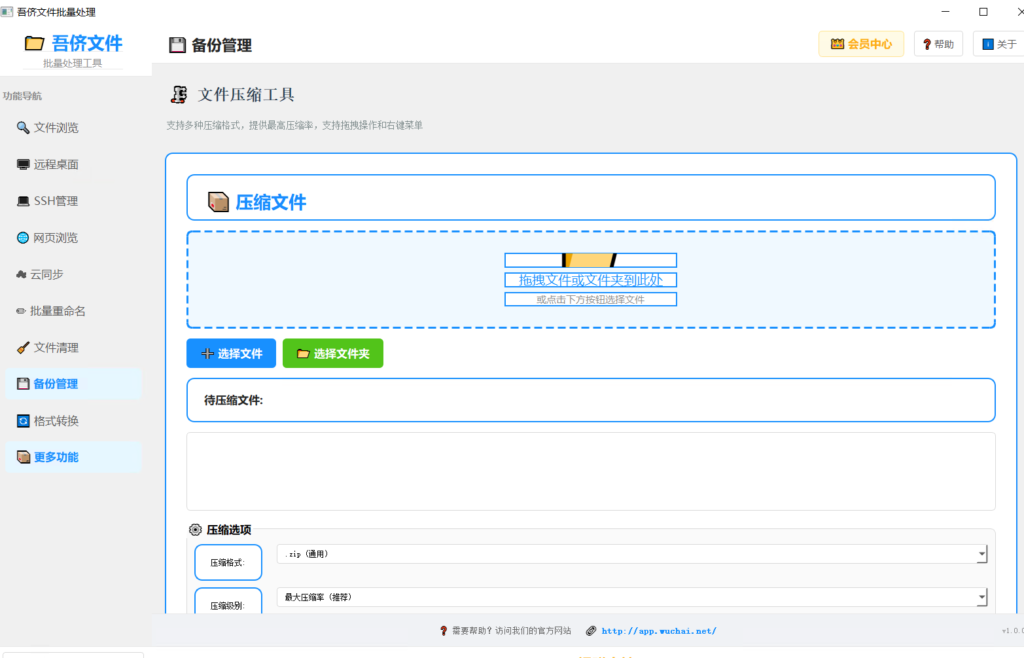
Task: Click the broom icon beside 文件清理
Action: pyautogui.click(x=23, y=347)
